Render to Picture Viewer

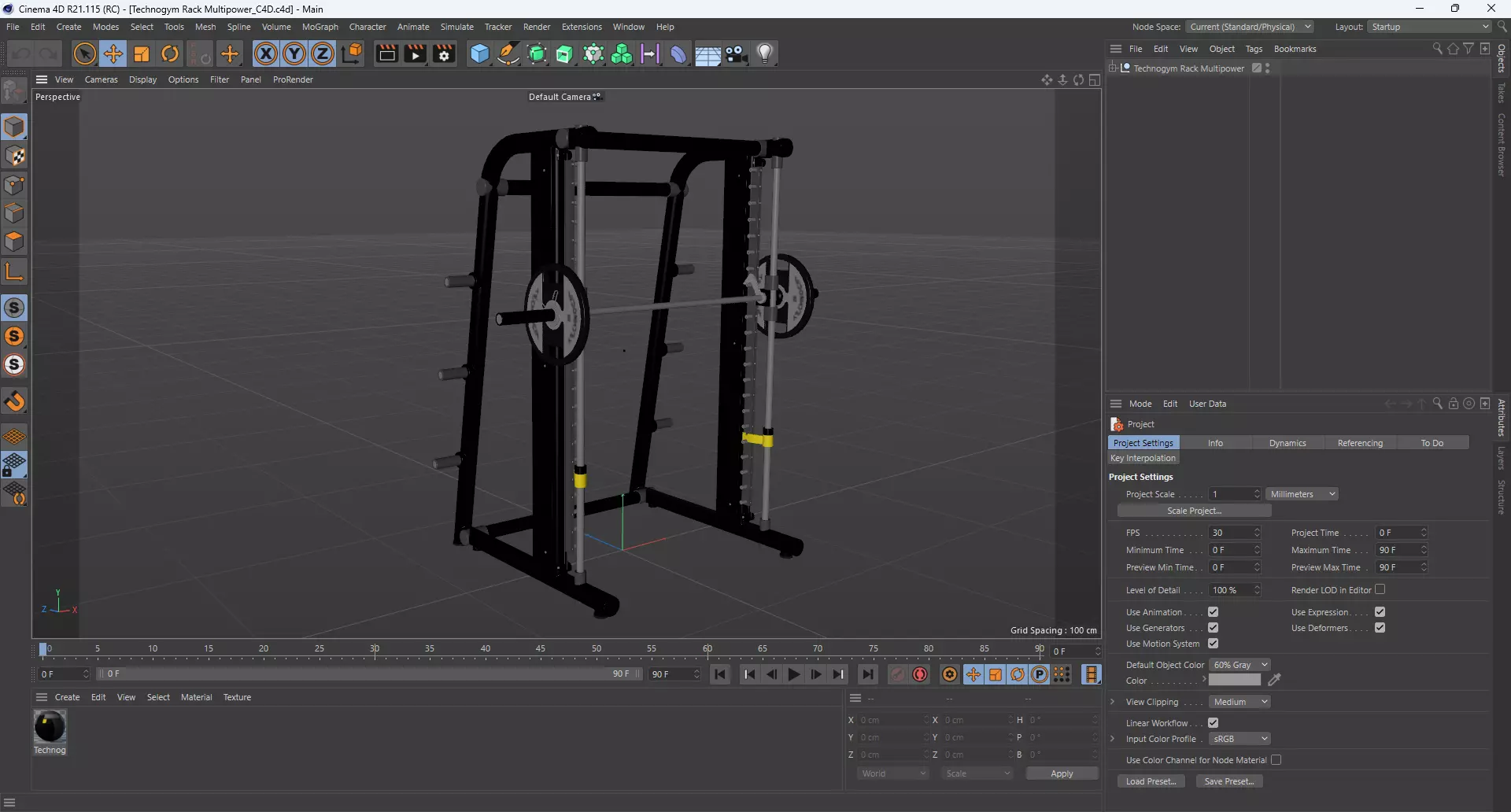(415, 54)
